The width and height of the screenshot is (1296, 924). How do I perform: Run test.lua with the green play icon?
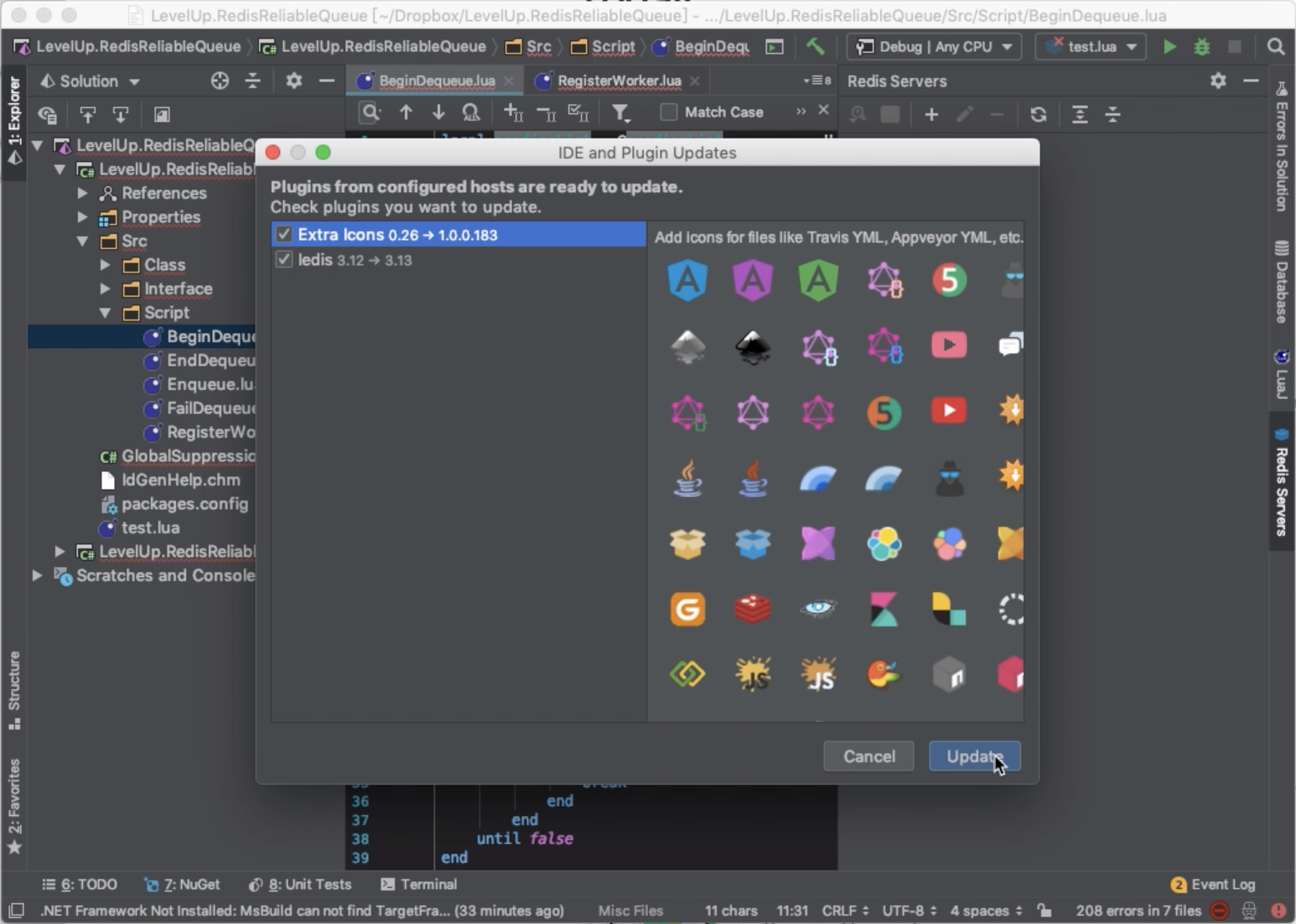coord(1169,46)
